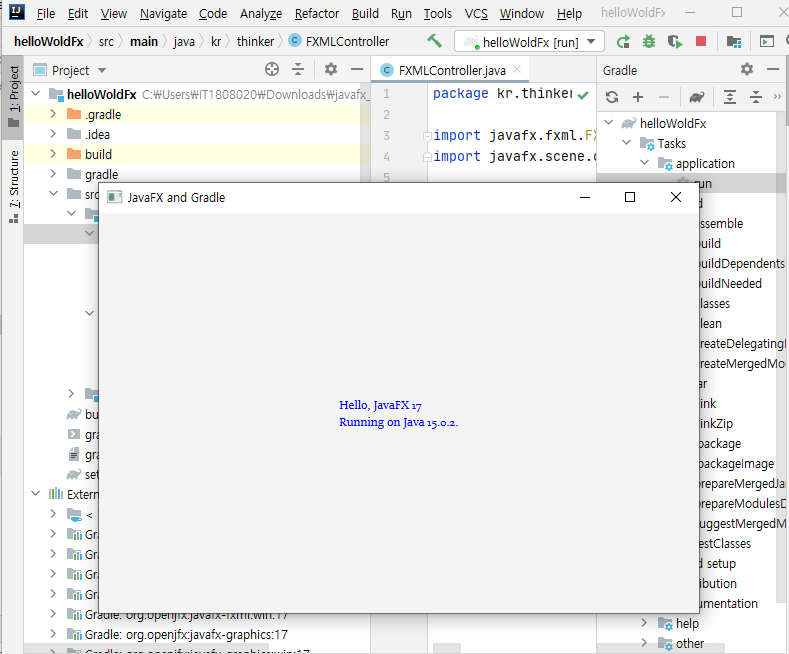
Task: Expand the build folder in Project tree
Action: pos(53,154)
